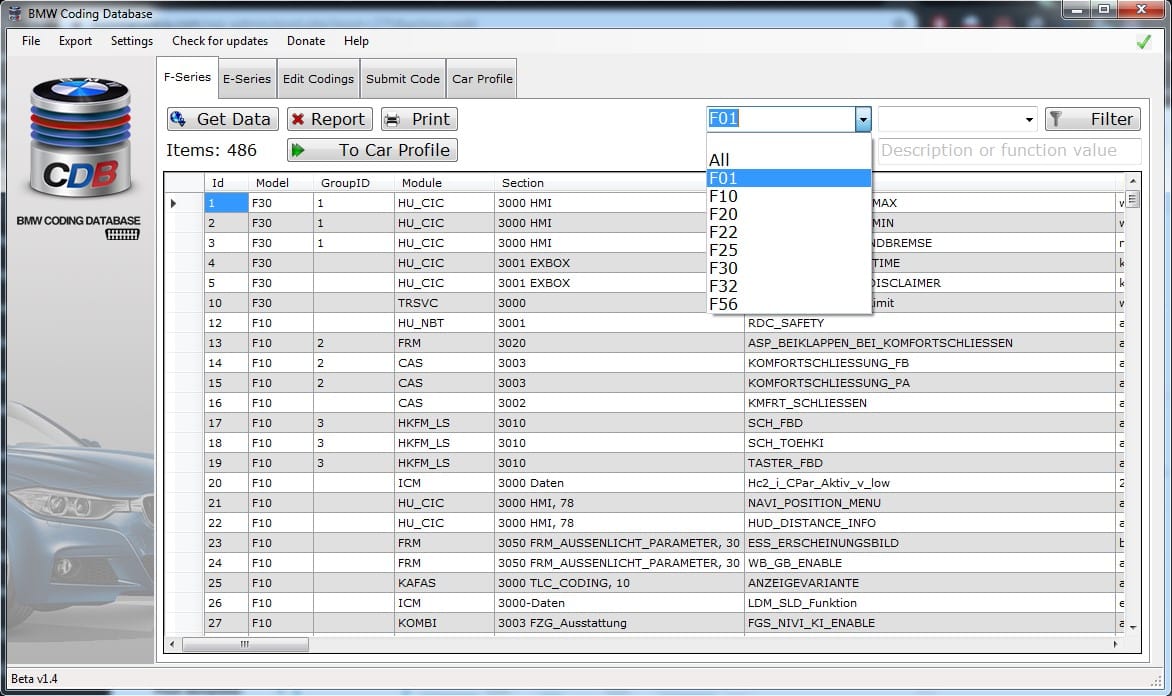Click the SCH_FBD cell

[x=930, y=423]
